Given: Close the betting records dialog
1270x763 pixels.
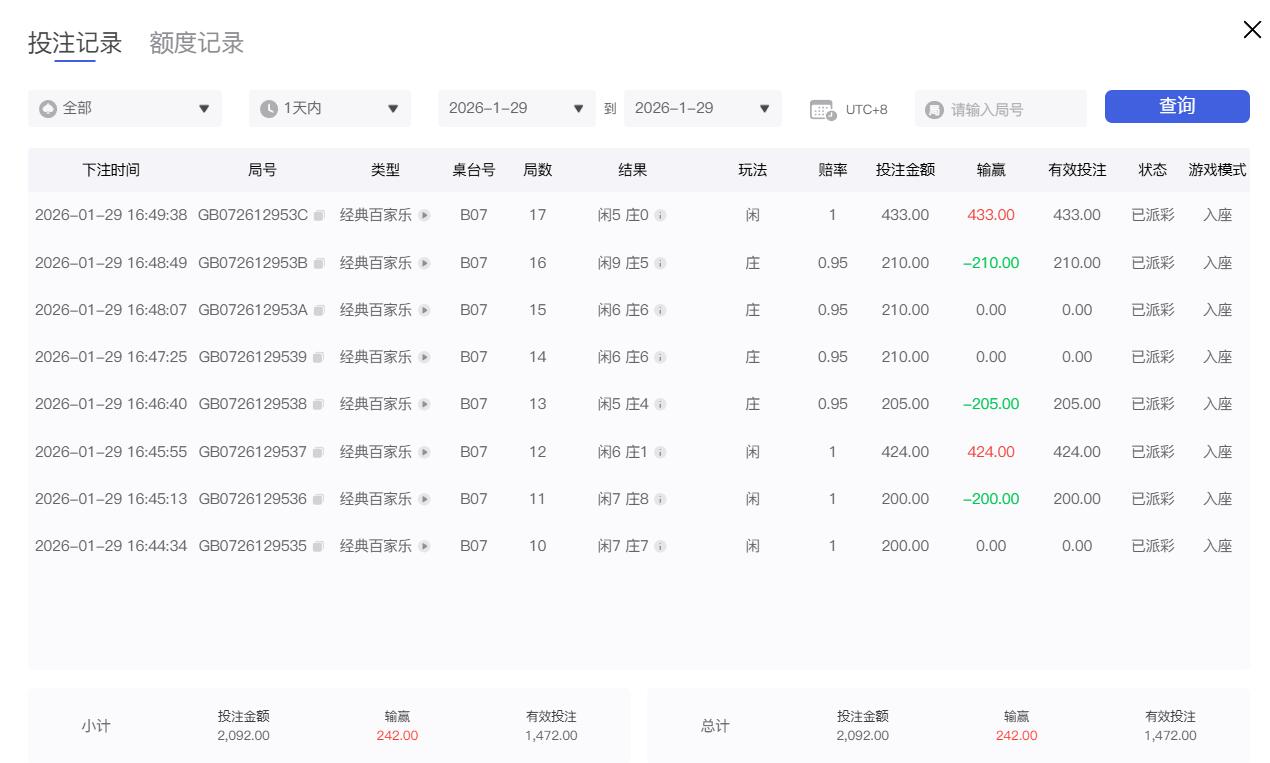Looking at the screenshot, I should pos(1252,30).
